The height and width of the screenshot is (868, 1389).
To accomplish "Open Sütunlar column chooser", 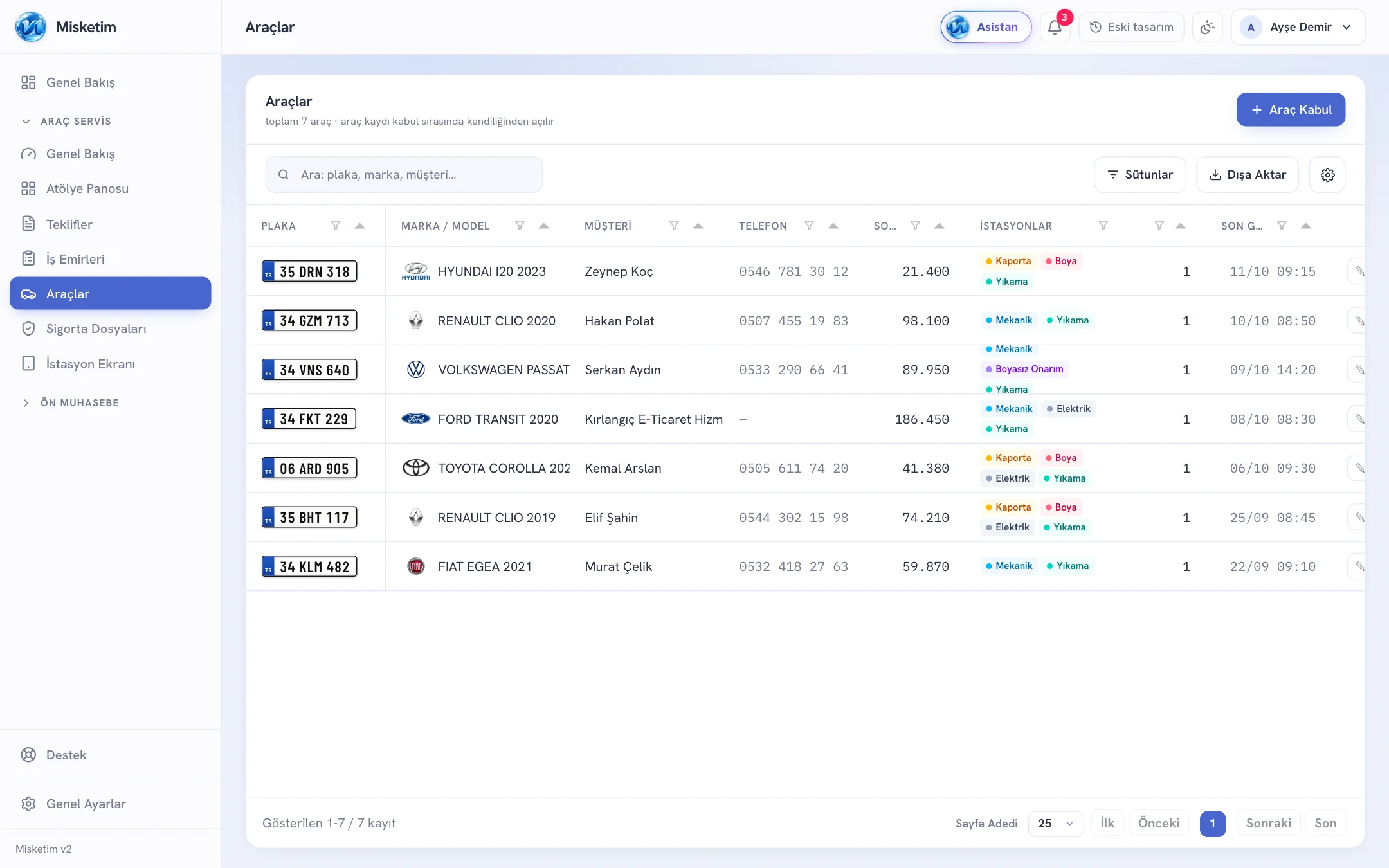I will coord(1139,175).
